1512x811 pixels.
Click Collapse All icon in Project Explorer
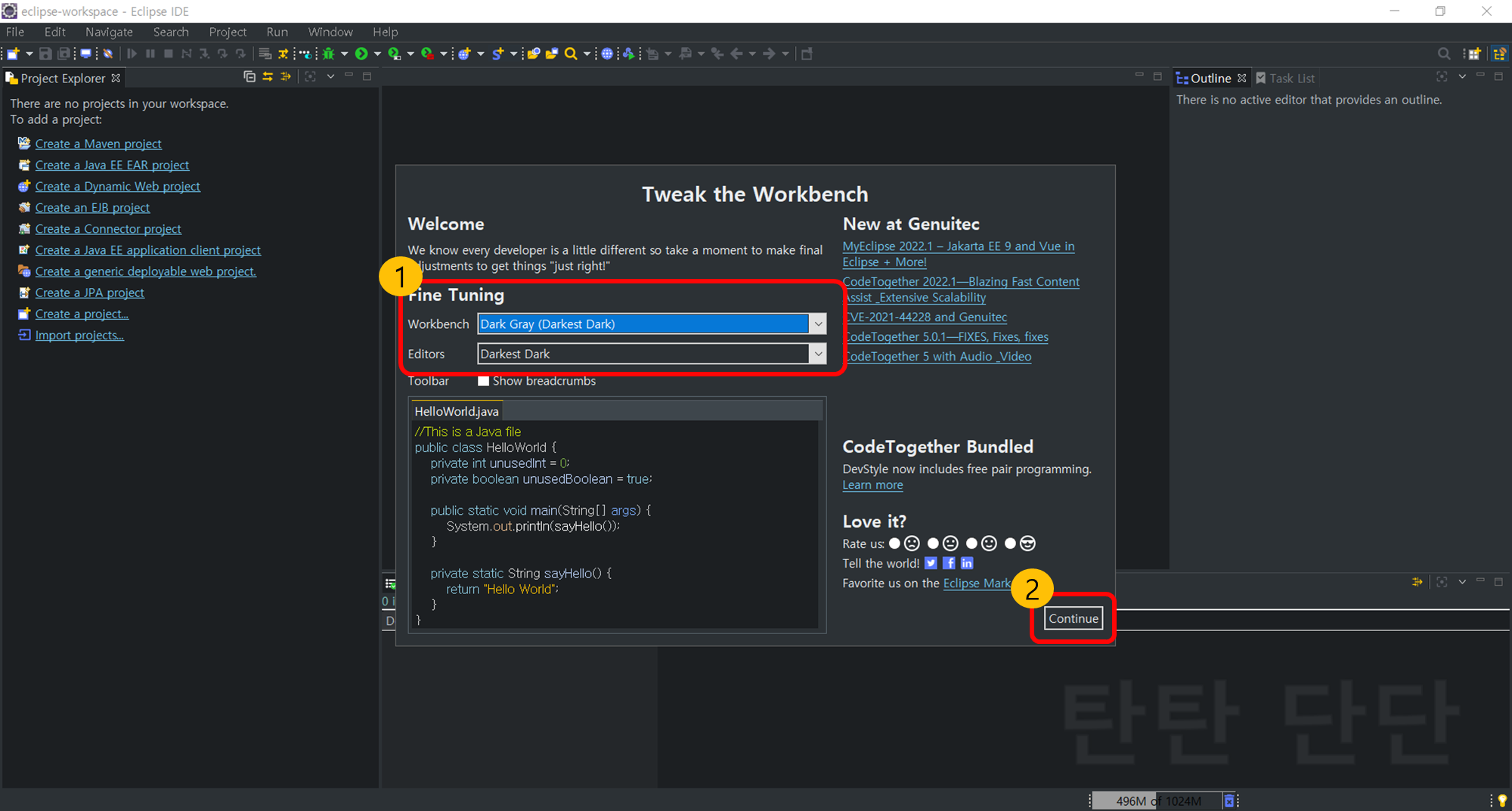249,76
